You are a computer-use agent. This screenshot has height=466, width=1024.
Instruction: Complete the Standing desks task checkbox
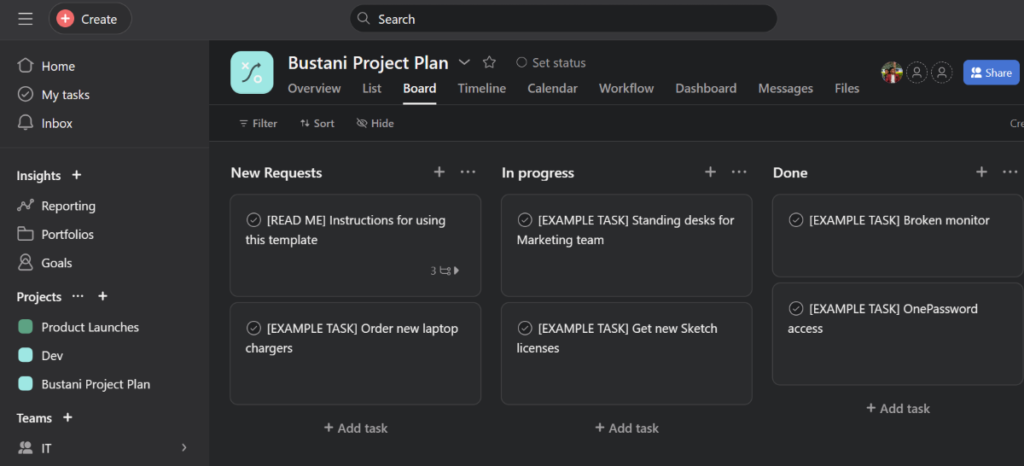tap(525, 220)
